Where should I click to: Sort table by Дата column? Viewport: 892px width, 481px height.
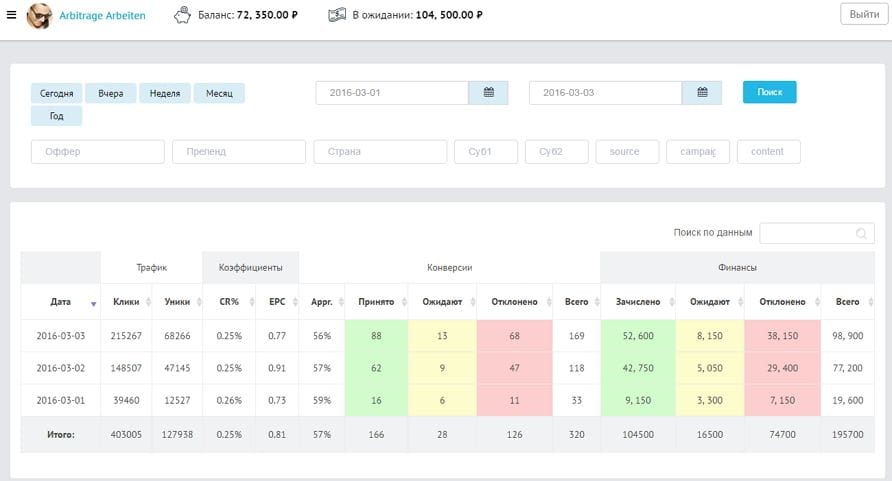61,302
